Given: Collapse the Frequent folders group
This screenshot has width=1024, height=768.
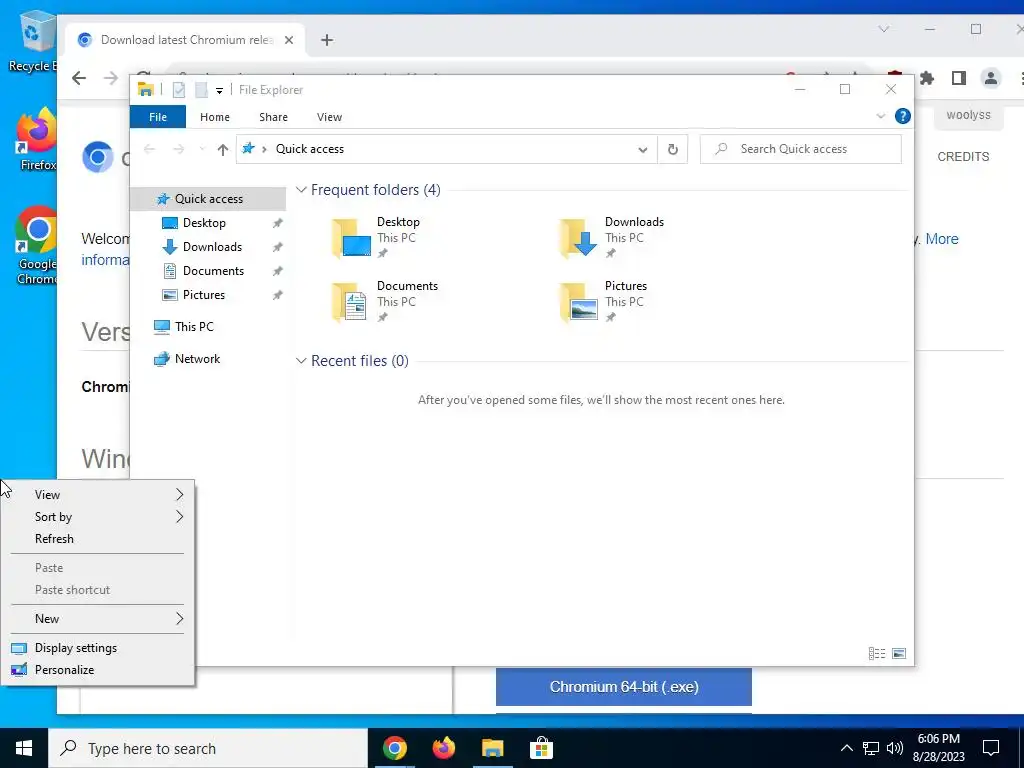Looking at the screenshot, I should click(x=301, y=190).
